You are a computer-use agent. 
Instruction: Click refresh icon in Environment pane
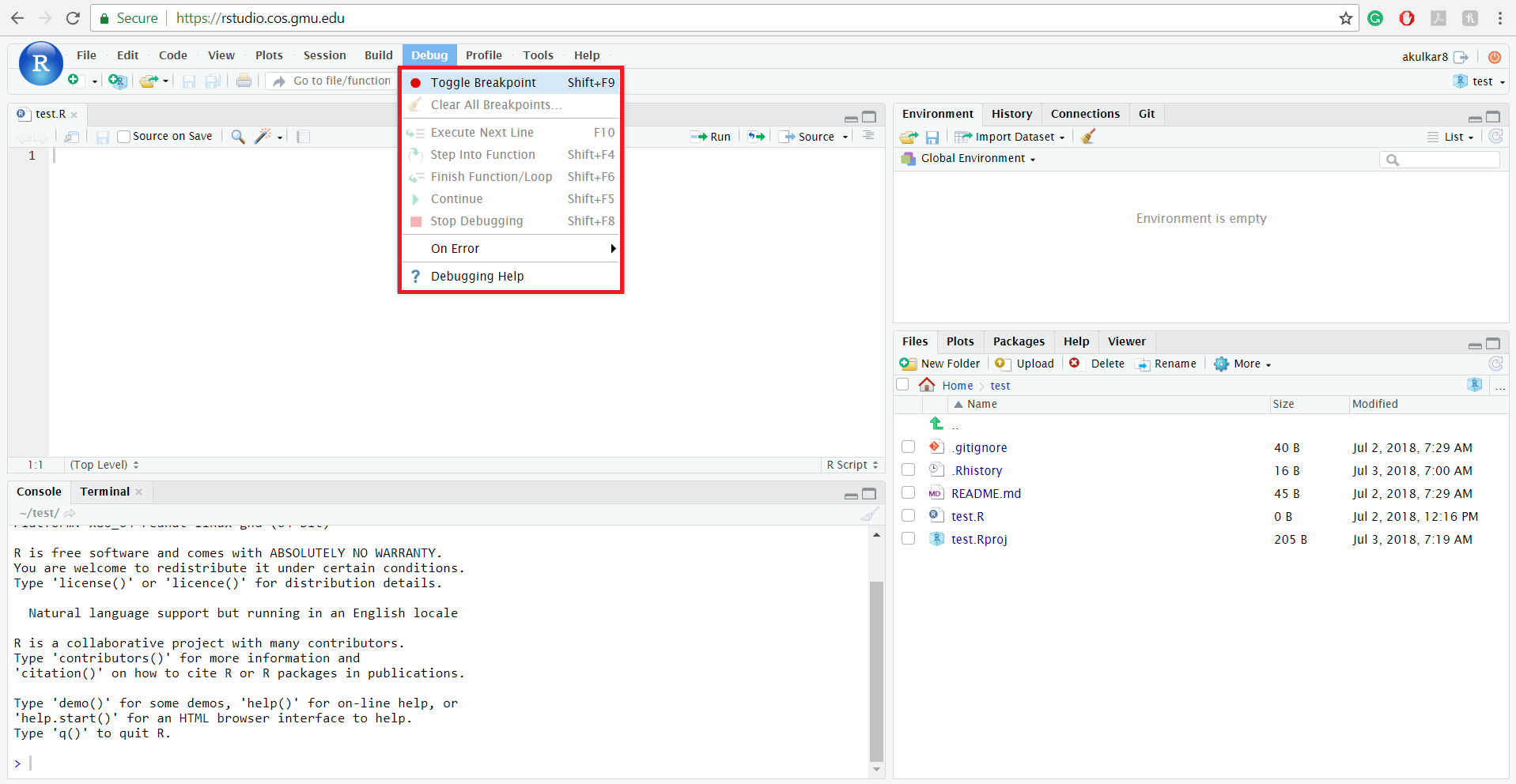[1495, 136]
